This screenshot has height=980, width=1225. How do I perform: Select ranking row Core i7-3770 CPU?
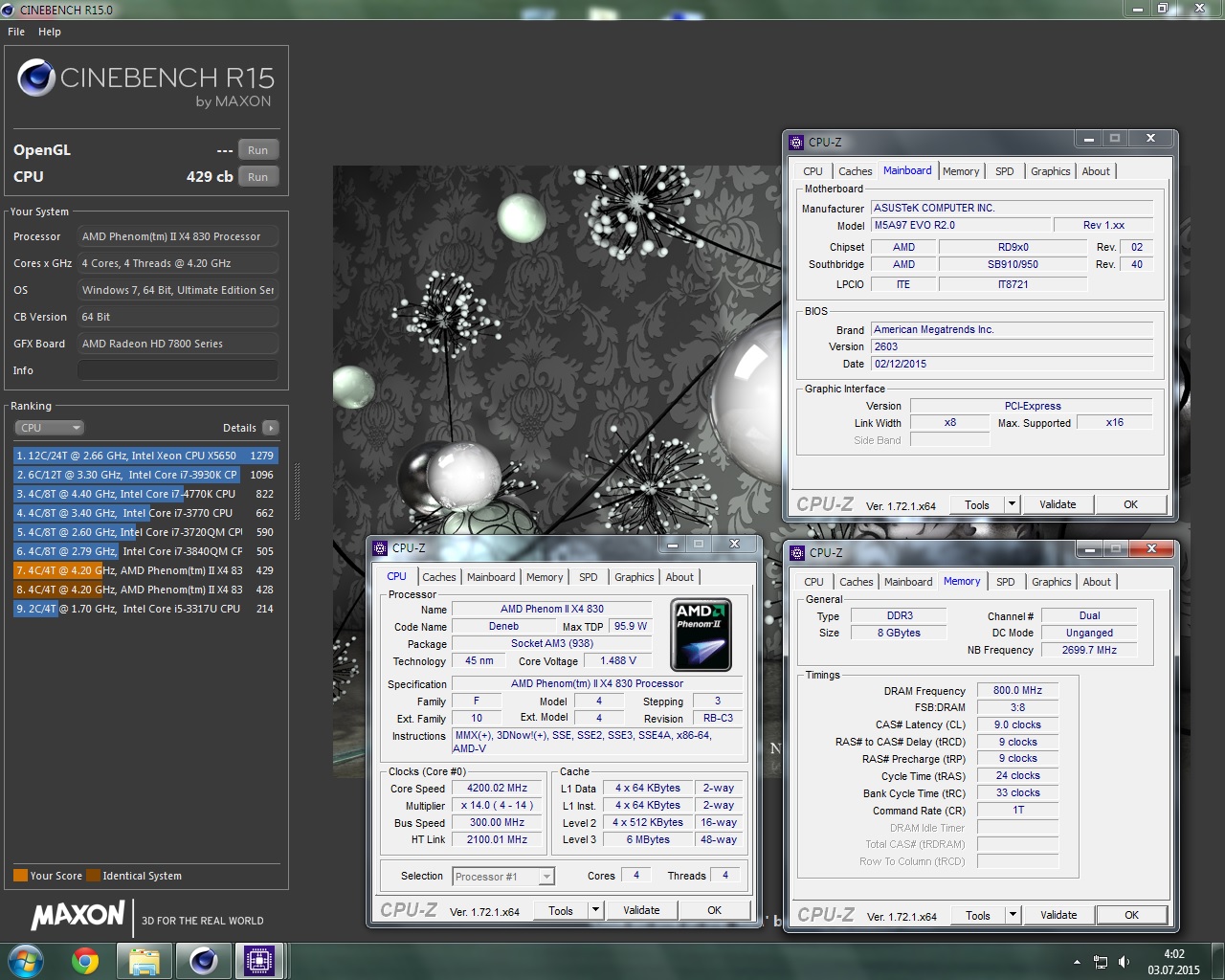[145, 513]
